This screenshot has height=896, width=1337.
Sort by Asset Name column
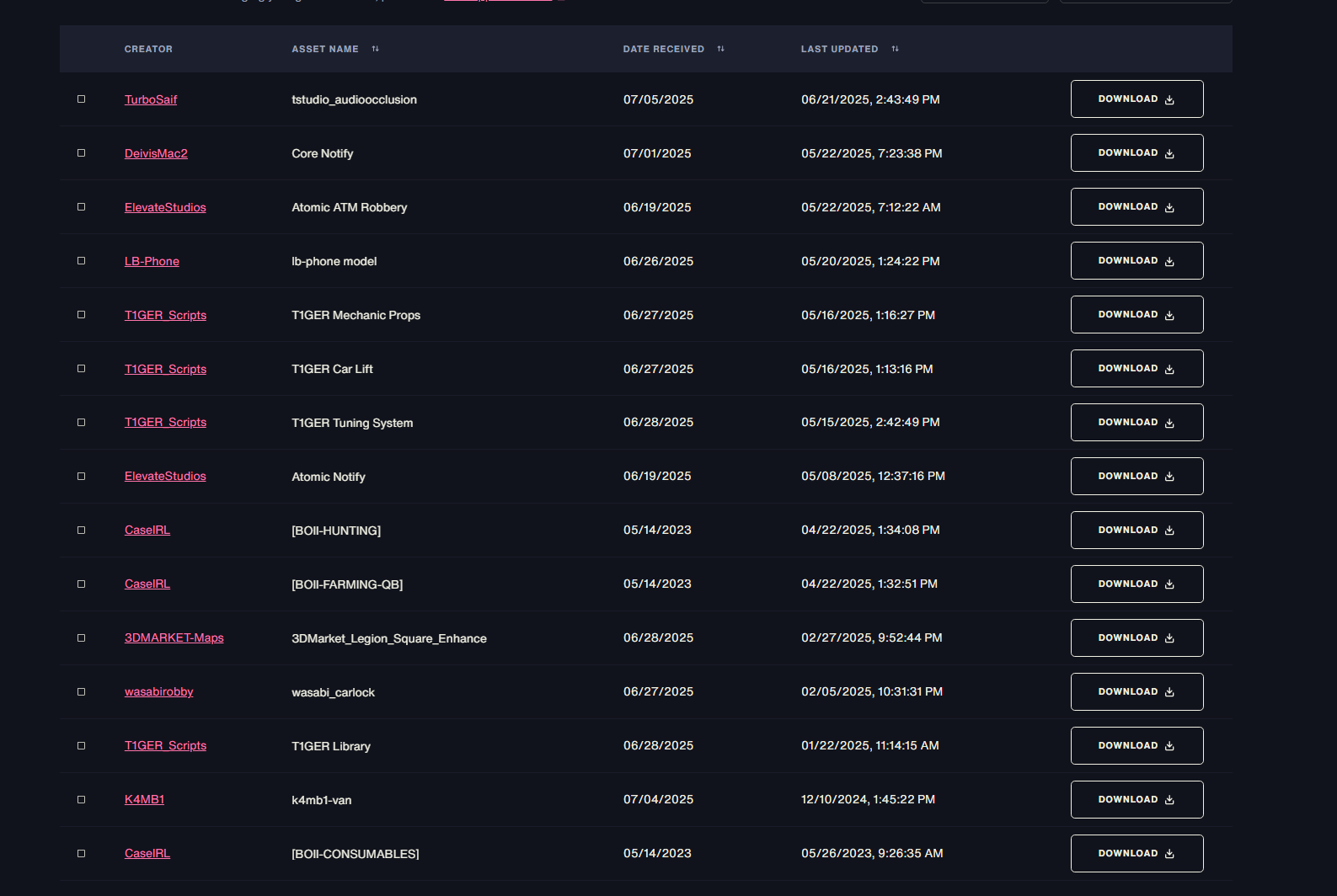[376, 49]
